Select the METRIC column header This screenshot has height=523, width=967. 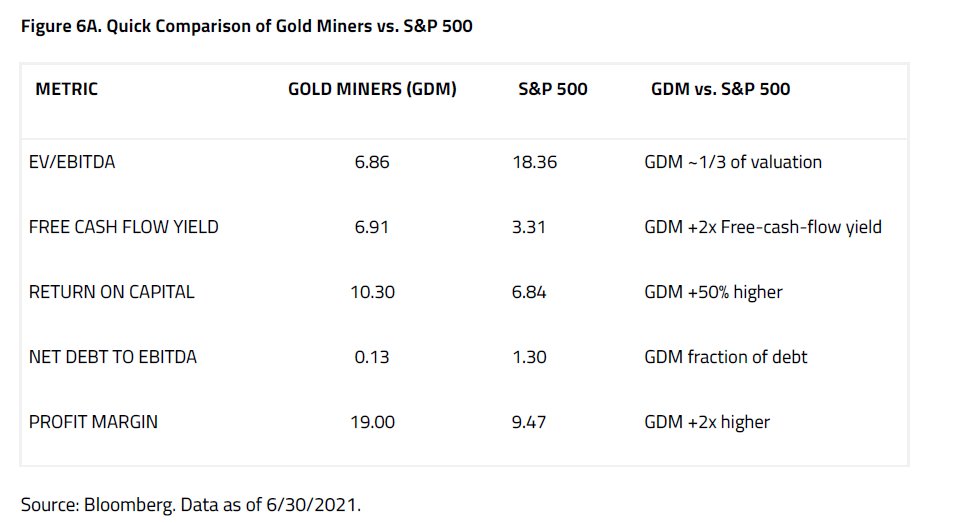pos(67,89)
